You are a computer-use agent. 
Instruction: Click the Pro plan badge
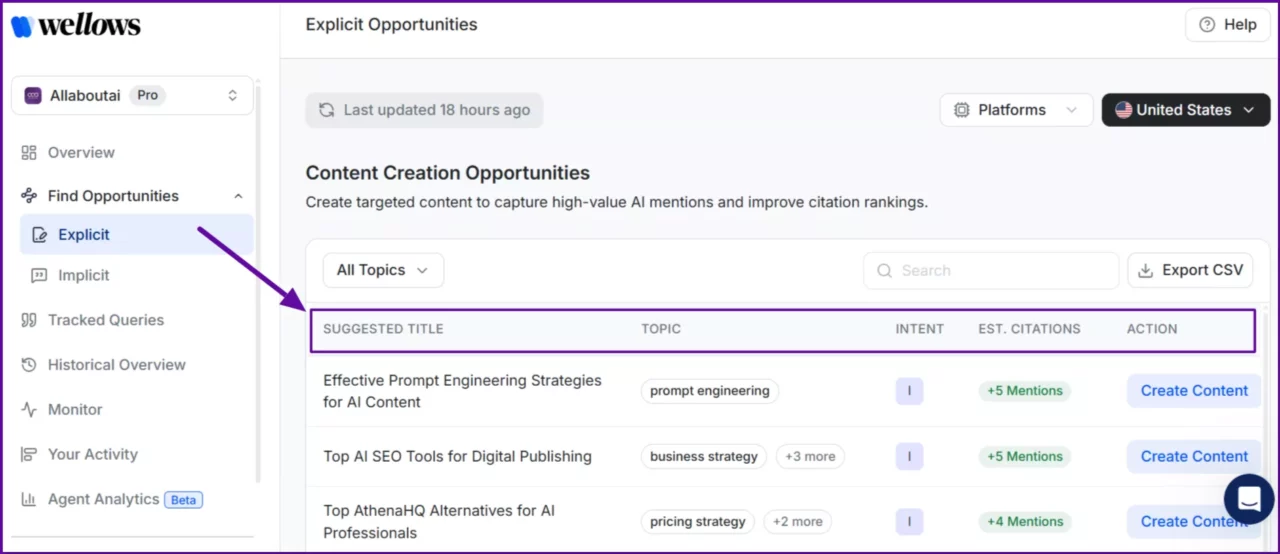(x=147, y=95)
